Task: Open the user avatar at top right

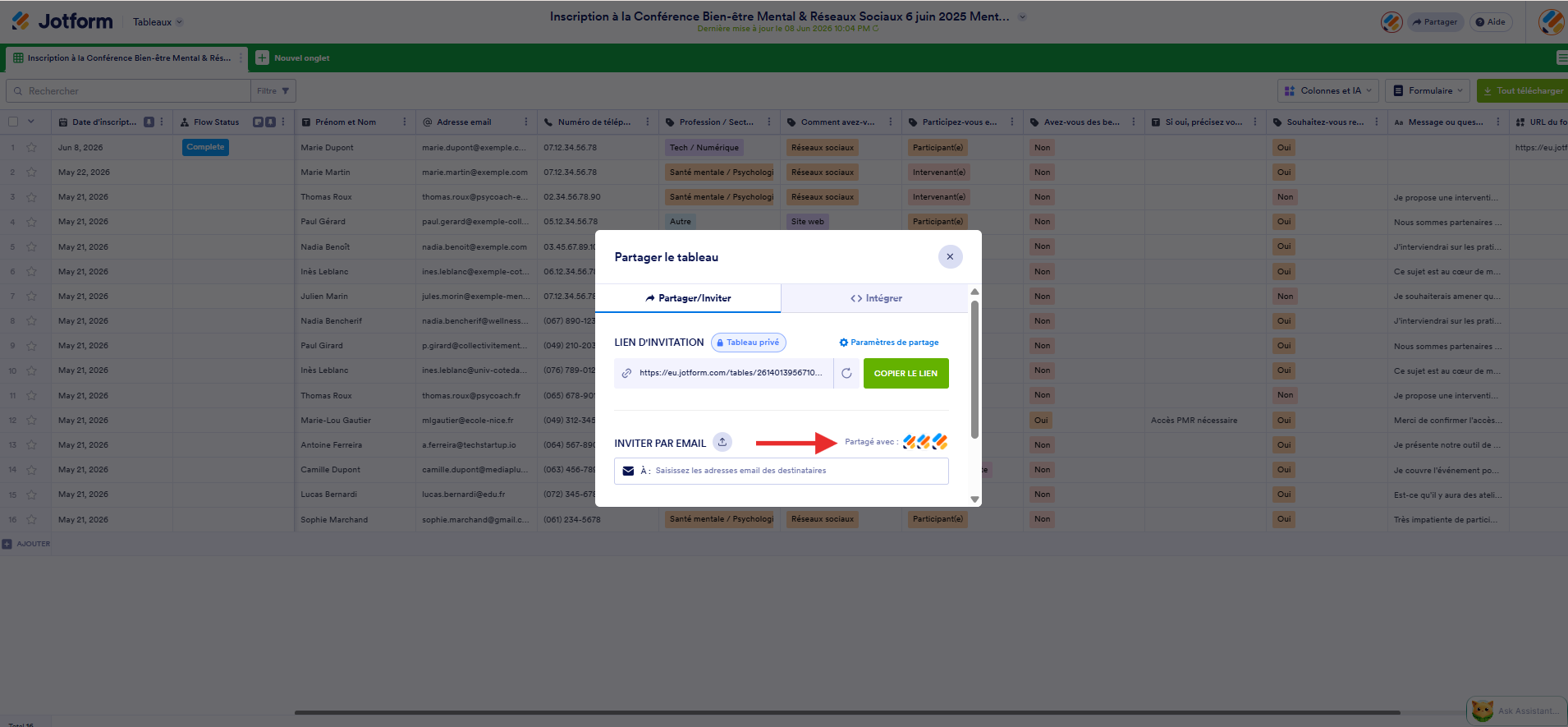Action: (x=1551, y=22)
